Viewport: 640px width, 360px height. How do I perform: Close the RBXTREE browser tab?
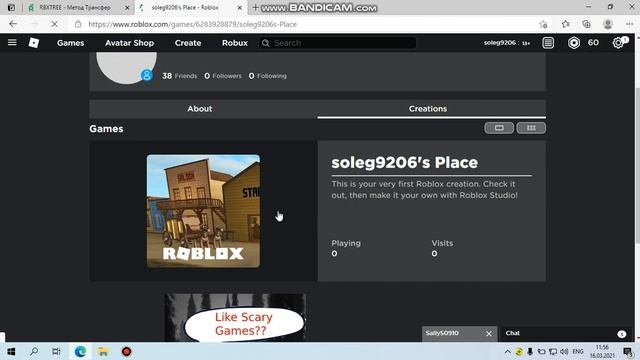(127, 8)
